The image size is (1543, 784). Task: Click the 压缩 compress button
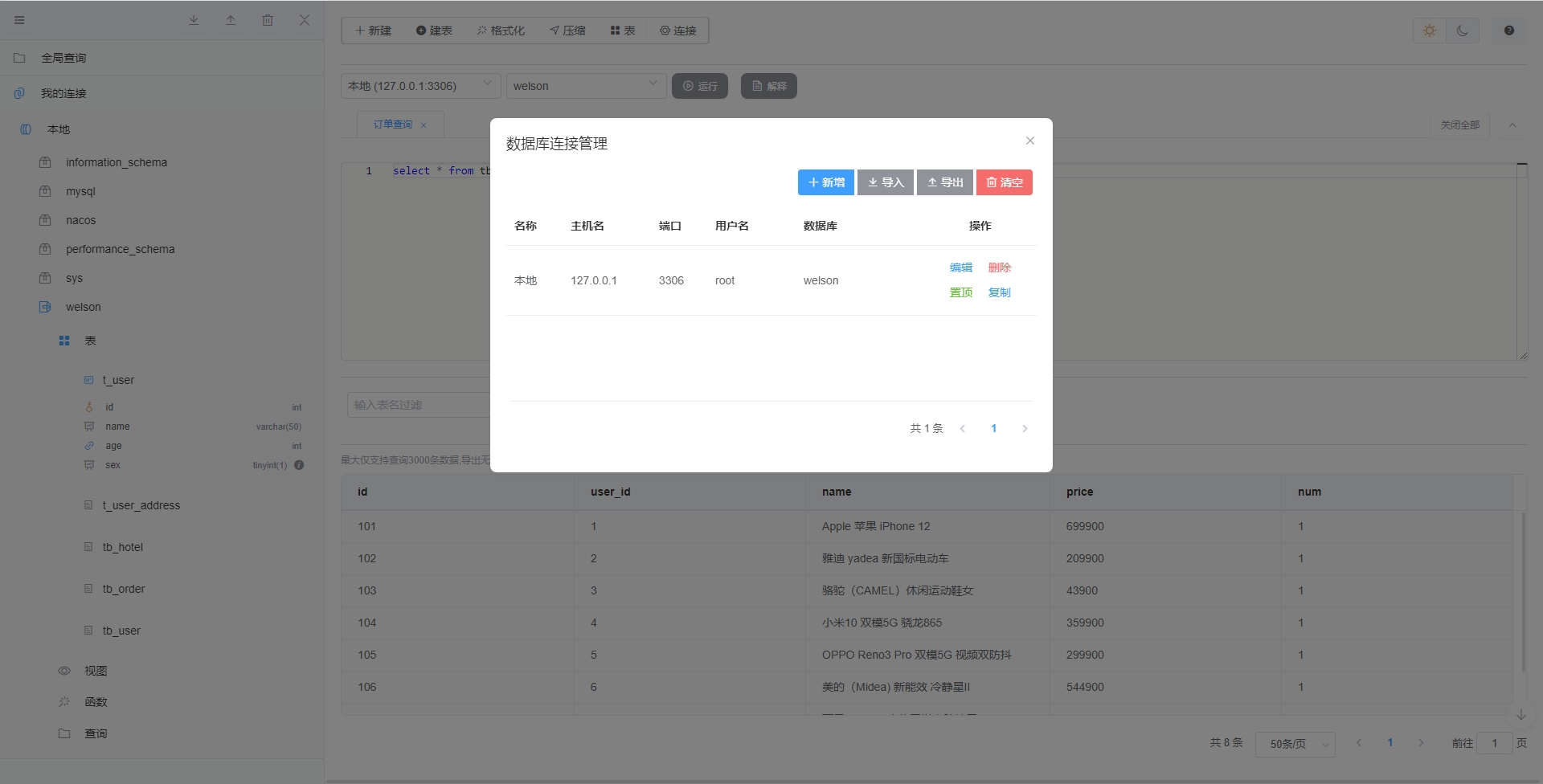(567, 31)
